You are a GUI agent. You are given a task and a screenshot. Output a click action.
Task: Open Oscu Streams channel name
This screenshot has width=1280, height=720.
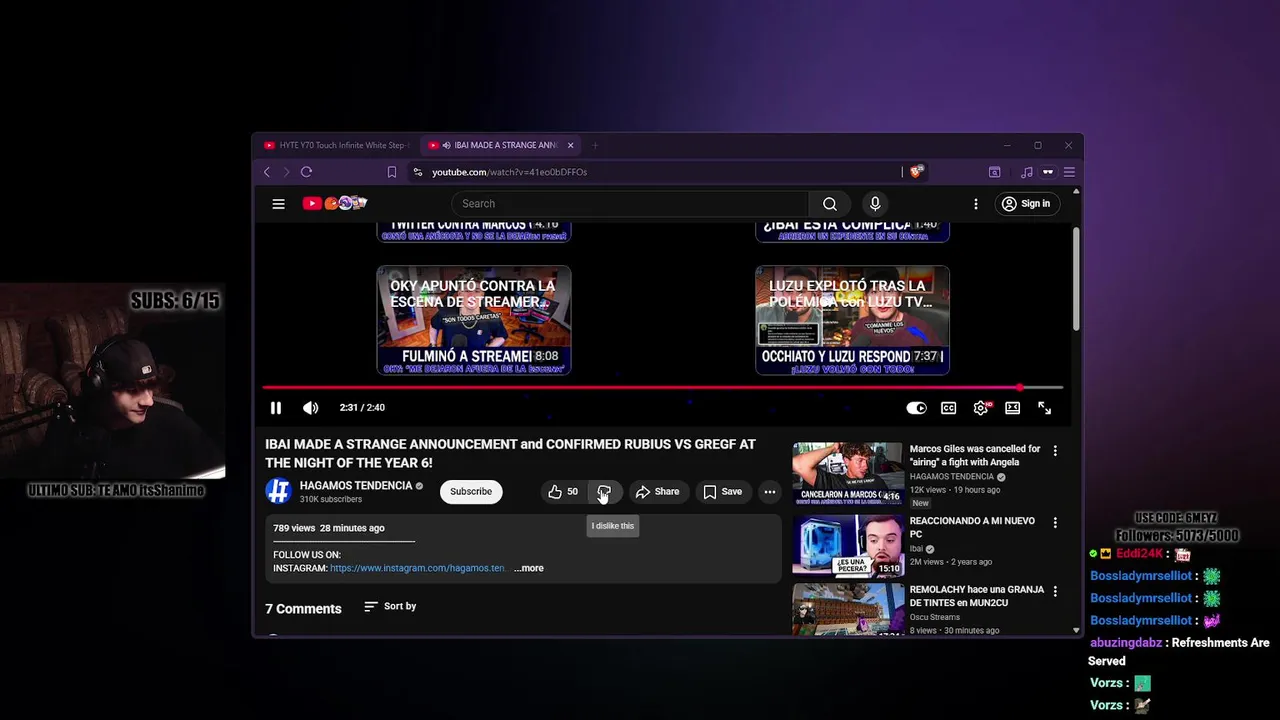(x=935, y=618)
